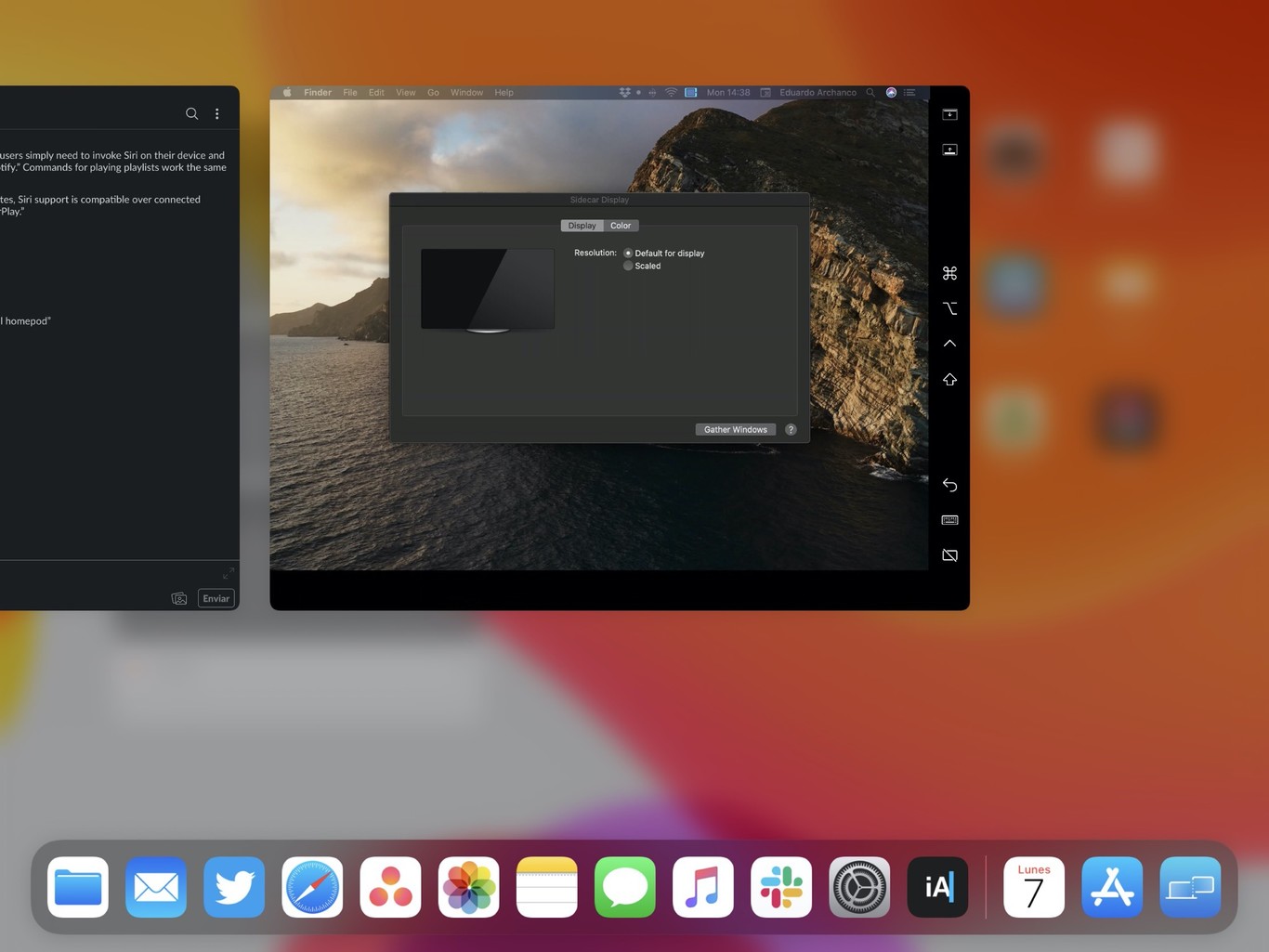The image size is (1269, 952).
Task: Open Spotlight search from the menu bar
Action: point(870,92)
